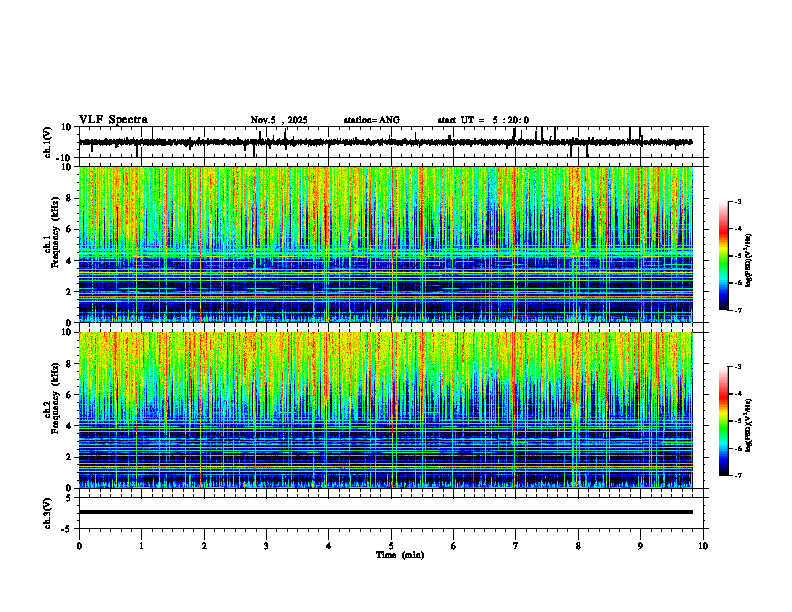Click time-axis tick label "6"
Image resolution: width=792 pixels, height=612 pixels.
pyautogui.click(x=454, y=546)
